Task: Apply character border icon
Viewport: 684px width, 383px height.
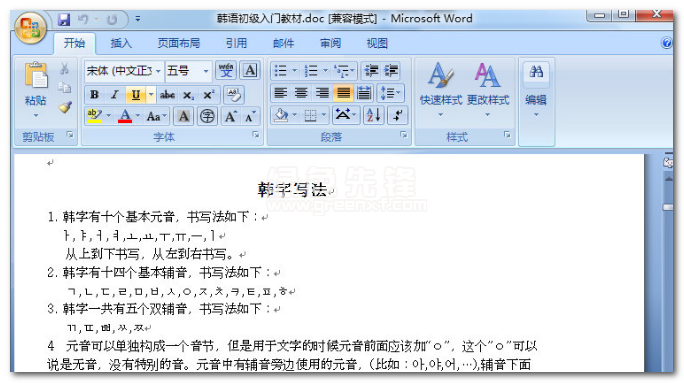Action: pyautogui.click(x=250, y=70)
